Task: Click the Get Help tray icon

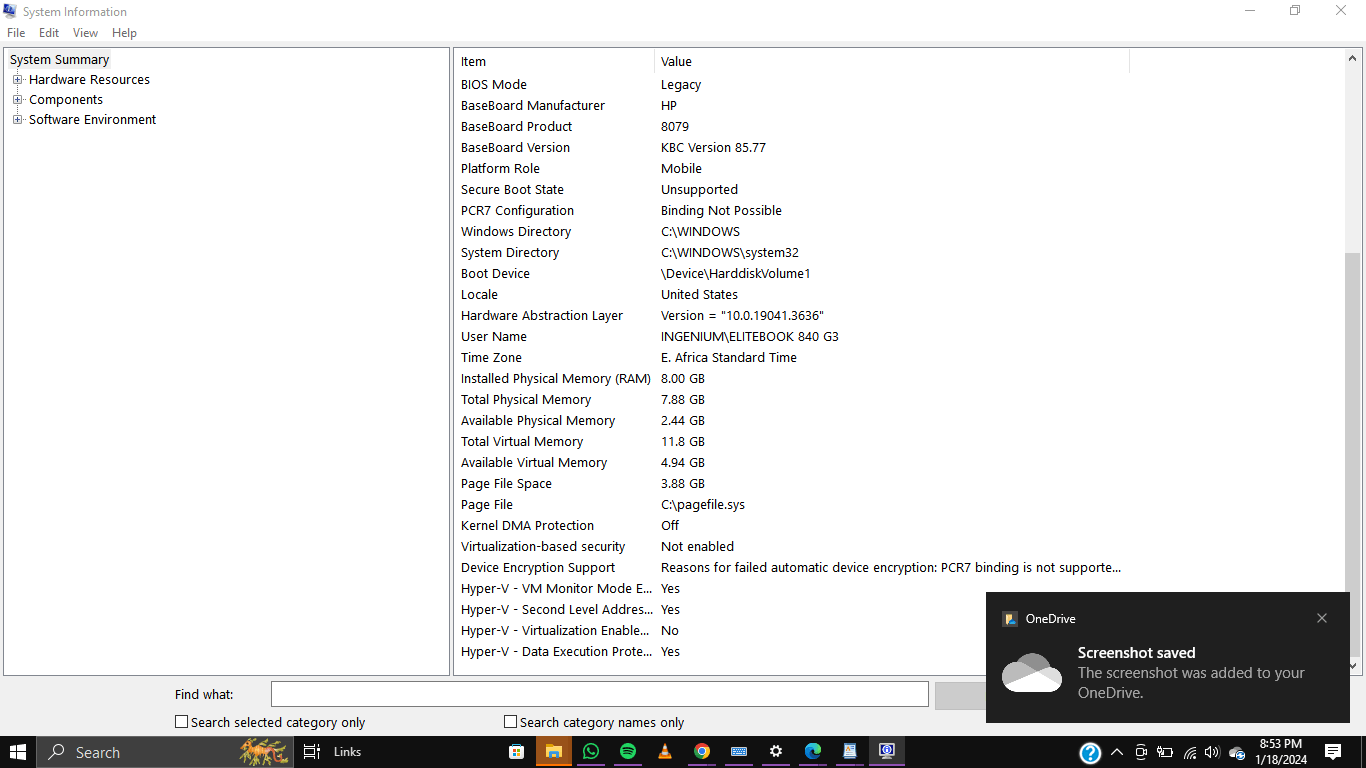Action: 1090,753
